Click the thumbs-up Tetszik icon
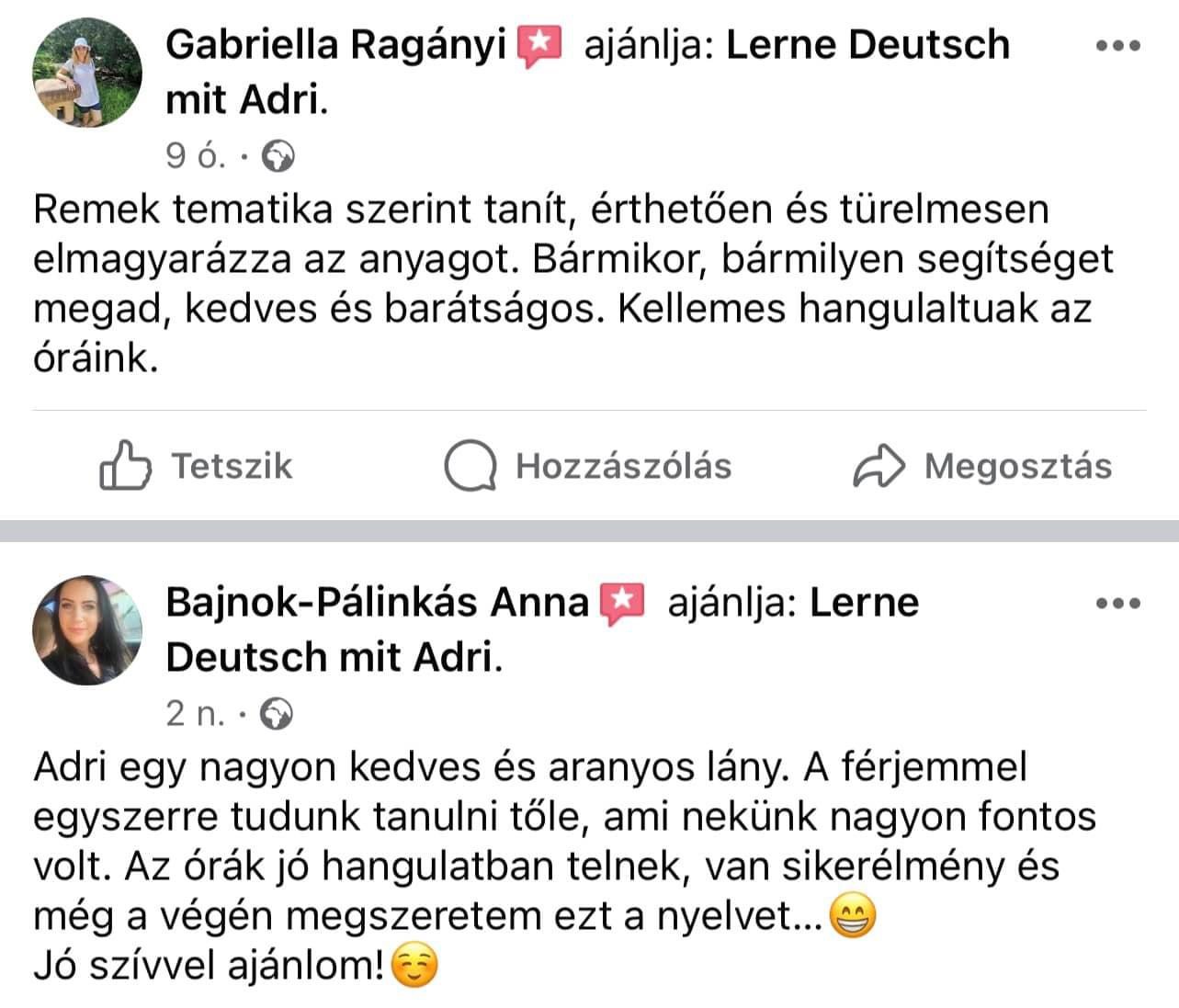This screenshot has height=1008, width=1179. (123, 466)
